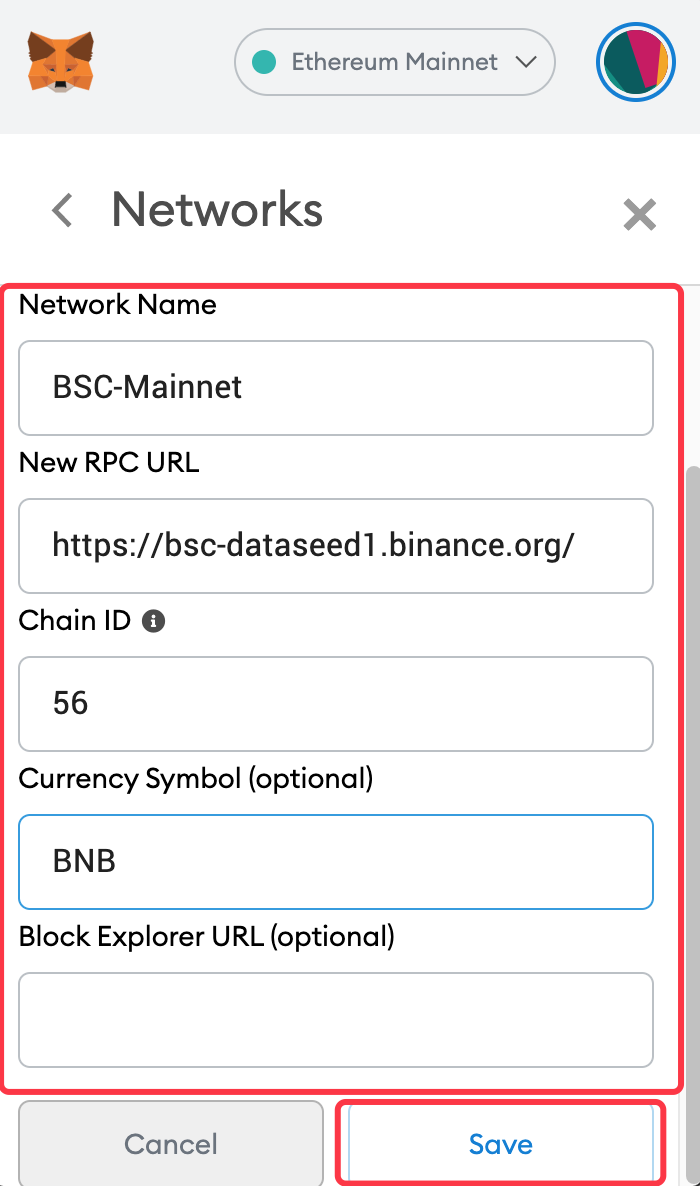
Task: Focus the Network Name field with BSC-Mainnet
Action: click(336, 388)
